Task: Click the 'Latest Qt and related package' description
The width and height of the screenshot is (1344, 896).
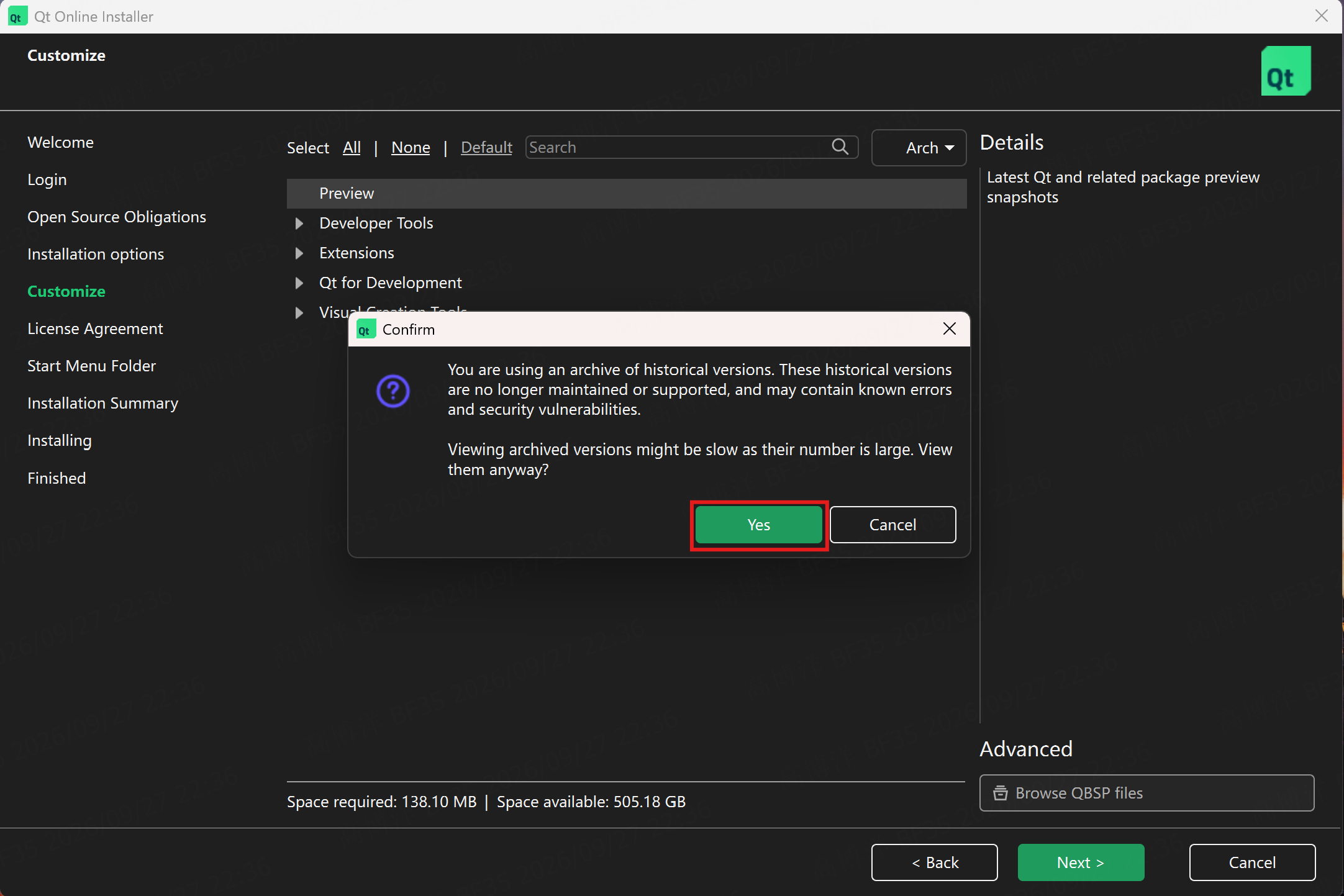Action: [1123, 187]
